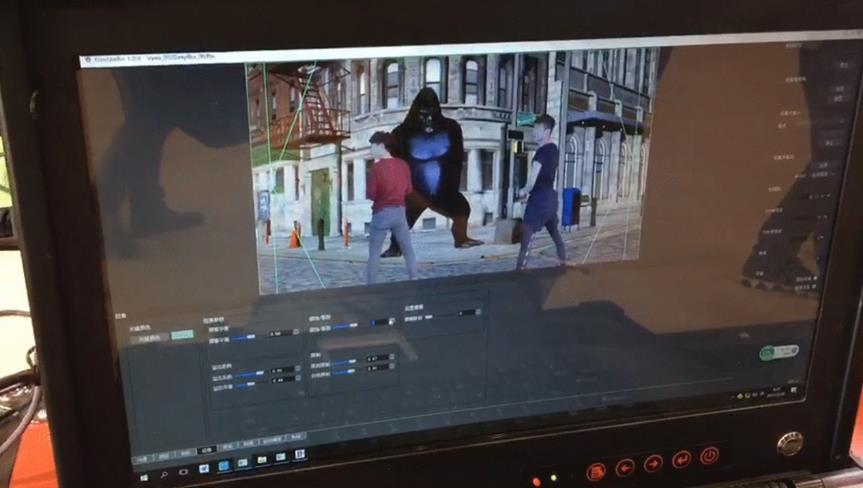Image resolution: width=863 pixels, height=488 pixels.
Task: Click the system tray clock
Action: 776,392
